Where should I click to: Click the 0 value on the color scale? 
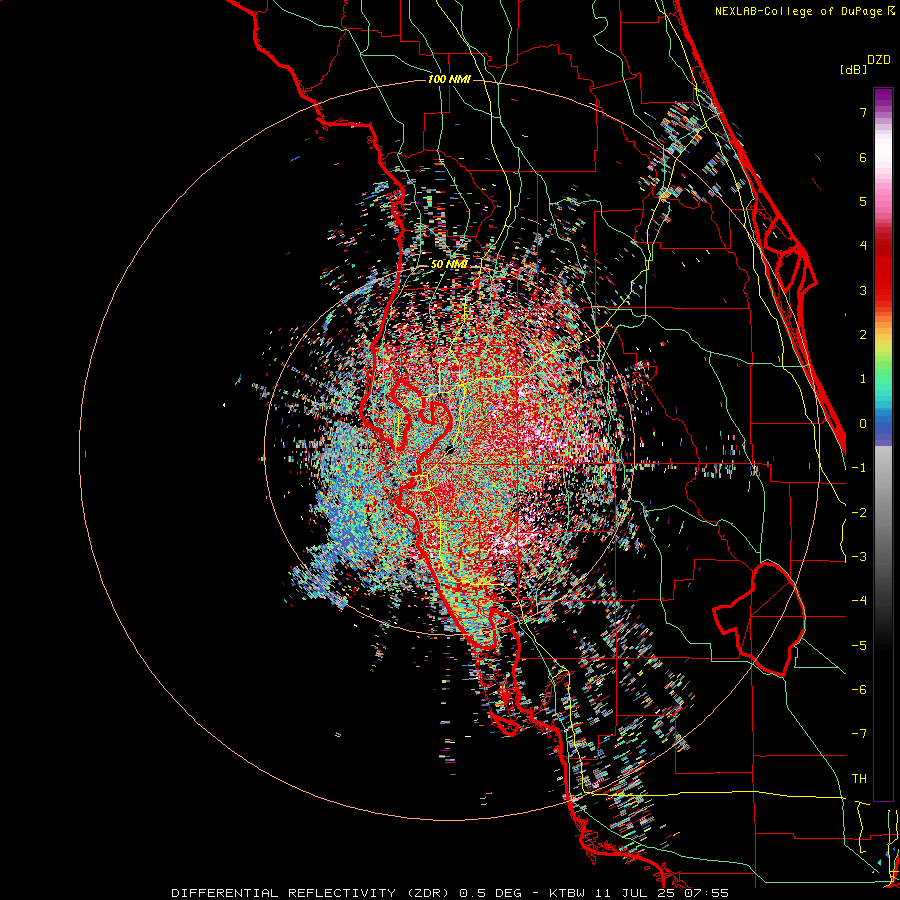click(863, 424)
